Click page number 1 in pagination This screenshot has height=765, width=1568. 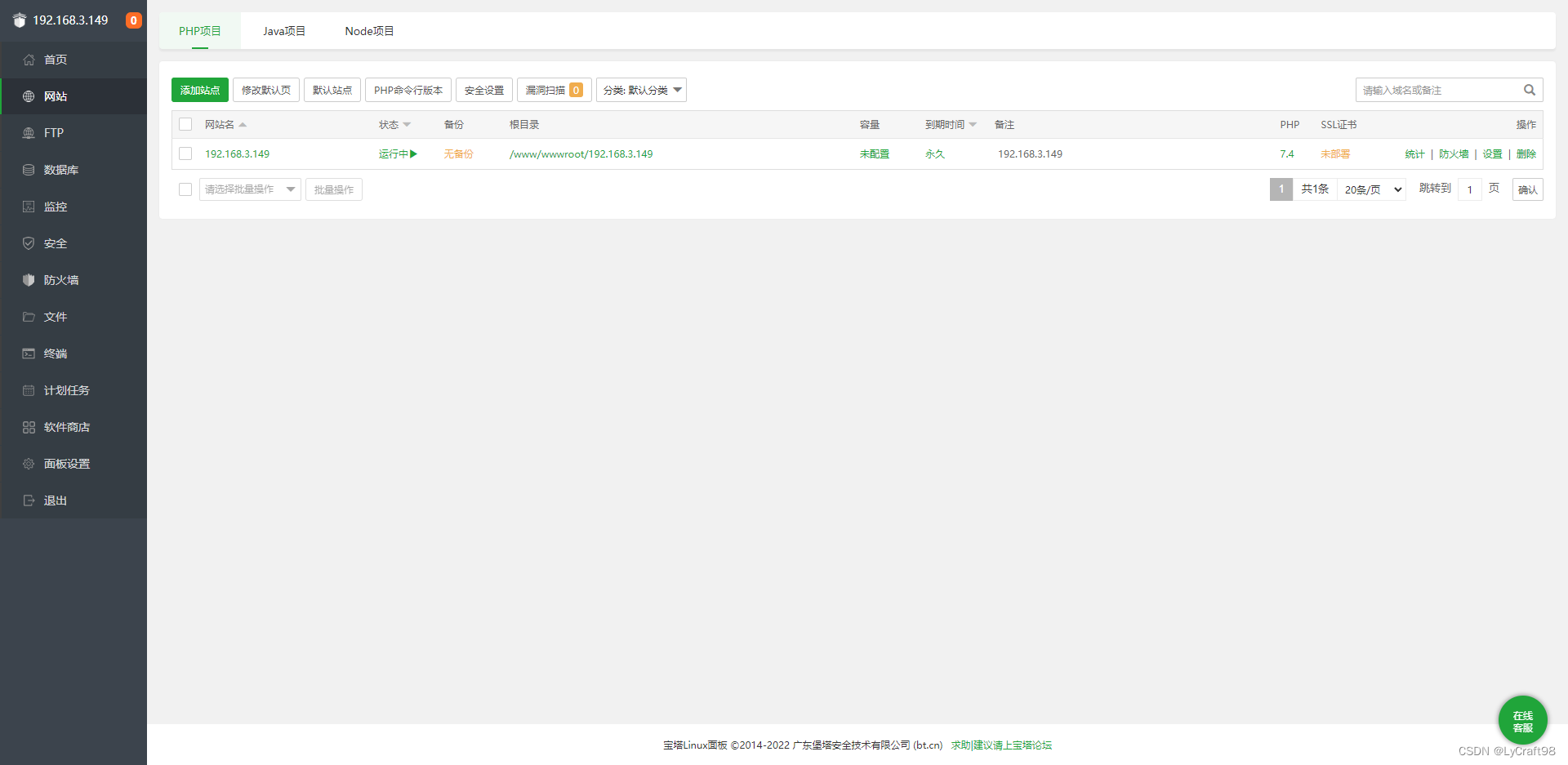pyautogui.click(x=1281, y=189)
